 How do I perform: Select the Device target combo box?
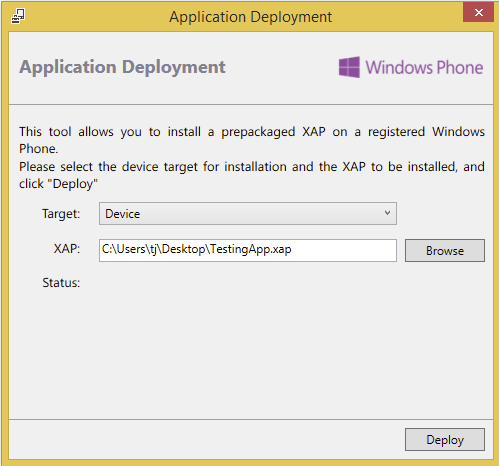click(x=248, y=213)
